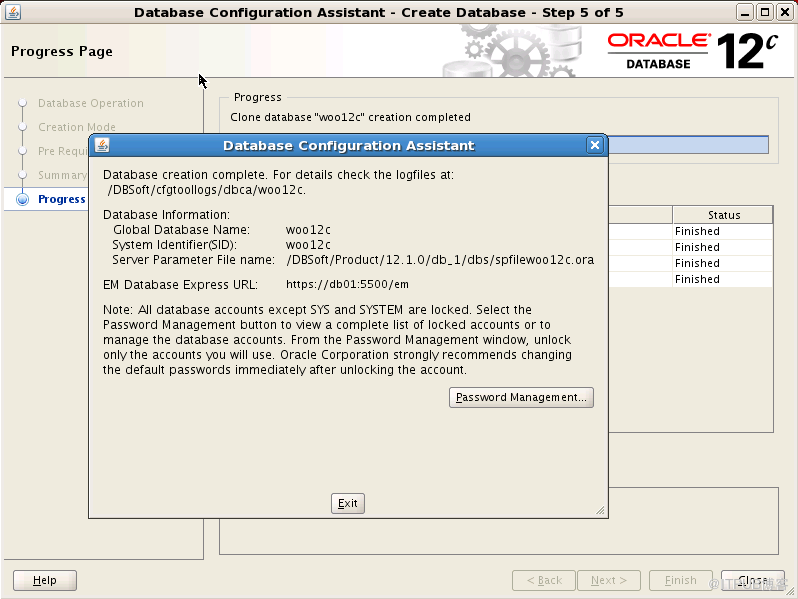Viewport: 798px width, 599px height.
Task: Click the disabled Next button
Action: tap(609, 580)
